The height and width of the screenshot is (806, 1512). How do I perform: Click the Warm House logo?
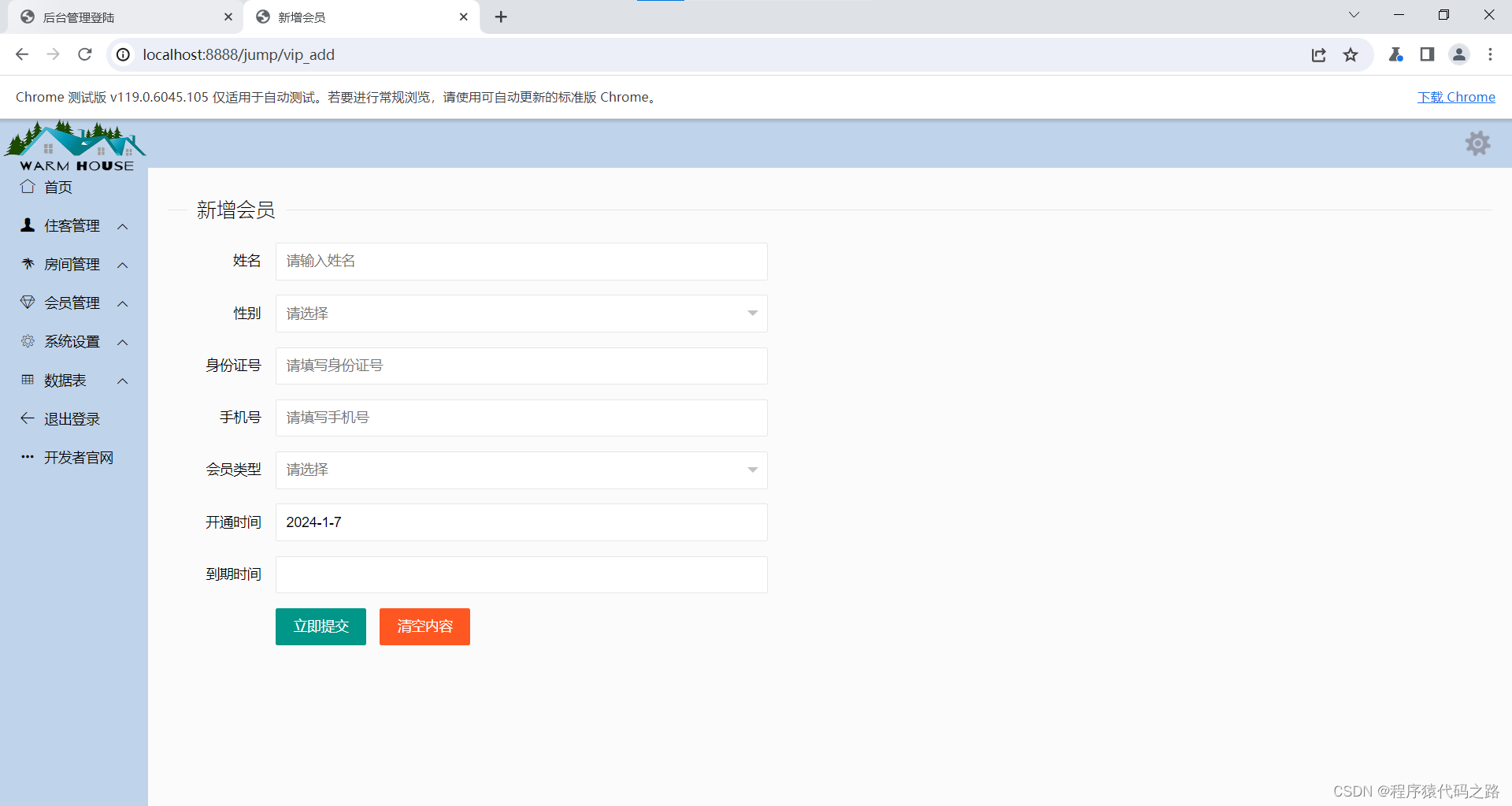pyautogui.click(x=75, y=146)
